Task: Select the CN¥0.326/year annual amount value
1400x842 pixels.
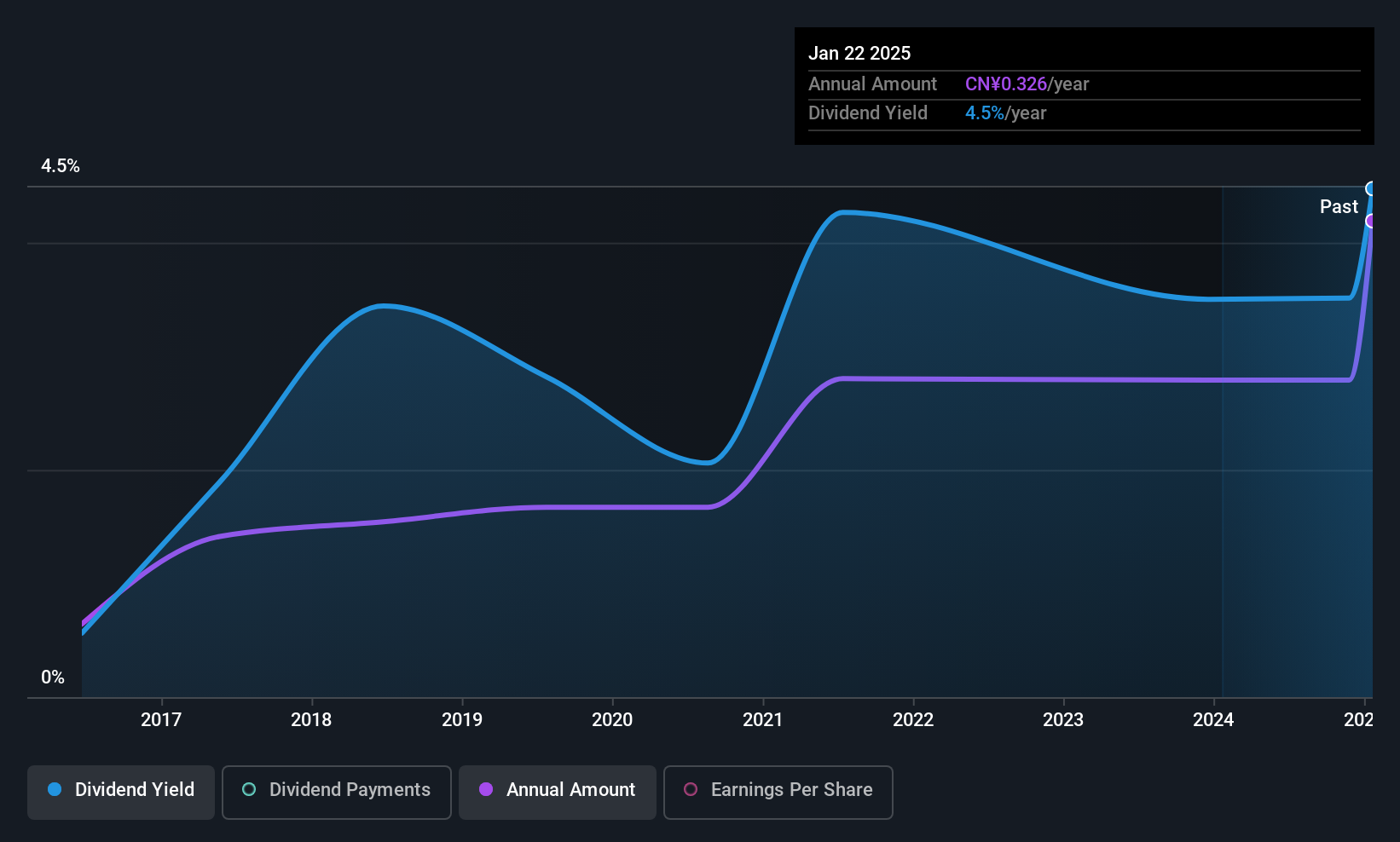Action: (1005, 84)
